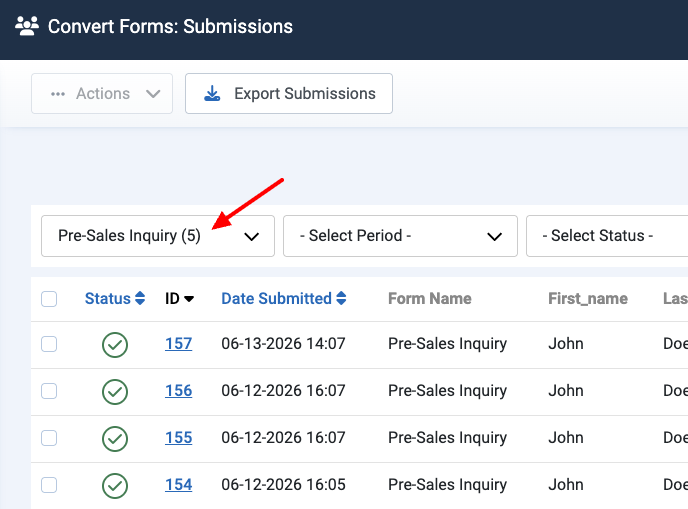Click First_name column header
688x509 pixels.
588,298
